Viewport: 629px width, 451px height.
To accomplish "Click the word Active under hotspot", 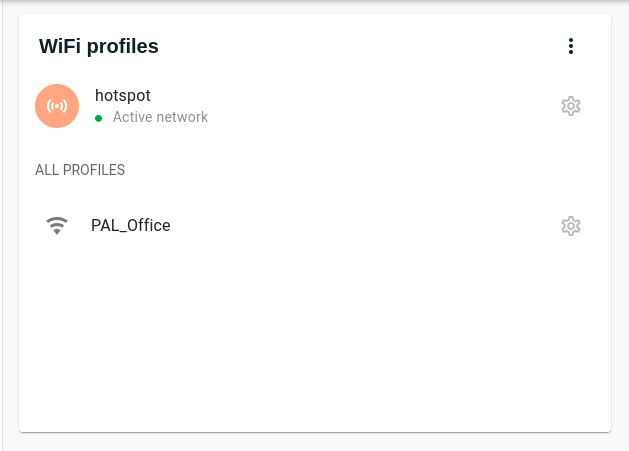I will click(x=134, y=118).
